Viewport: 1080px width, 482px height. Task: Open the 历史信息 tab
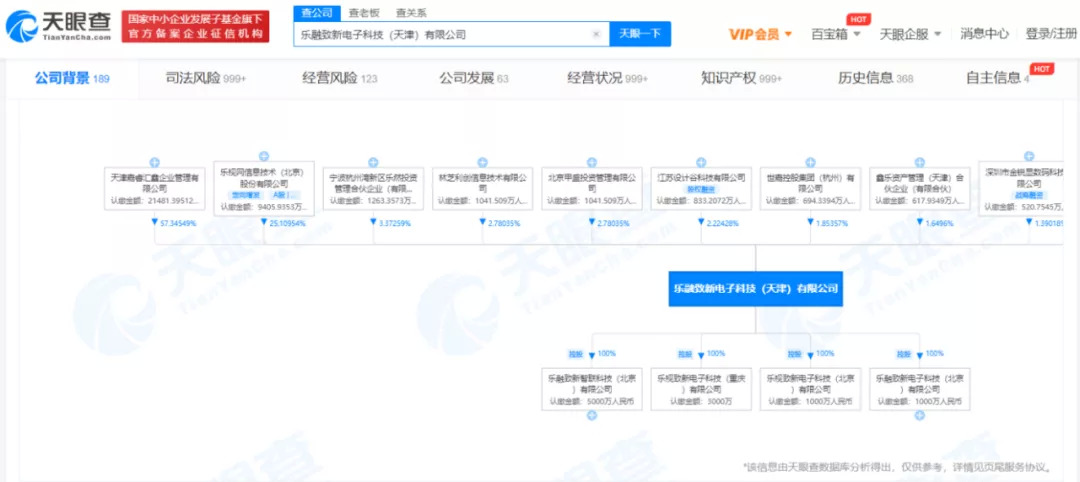pos(875,78)
